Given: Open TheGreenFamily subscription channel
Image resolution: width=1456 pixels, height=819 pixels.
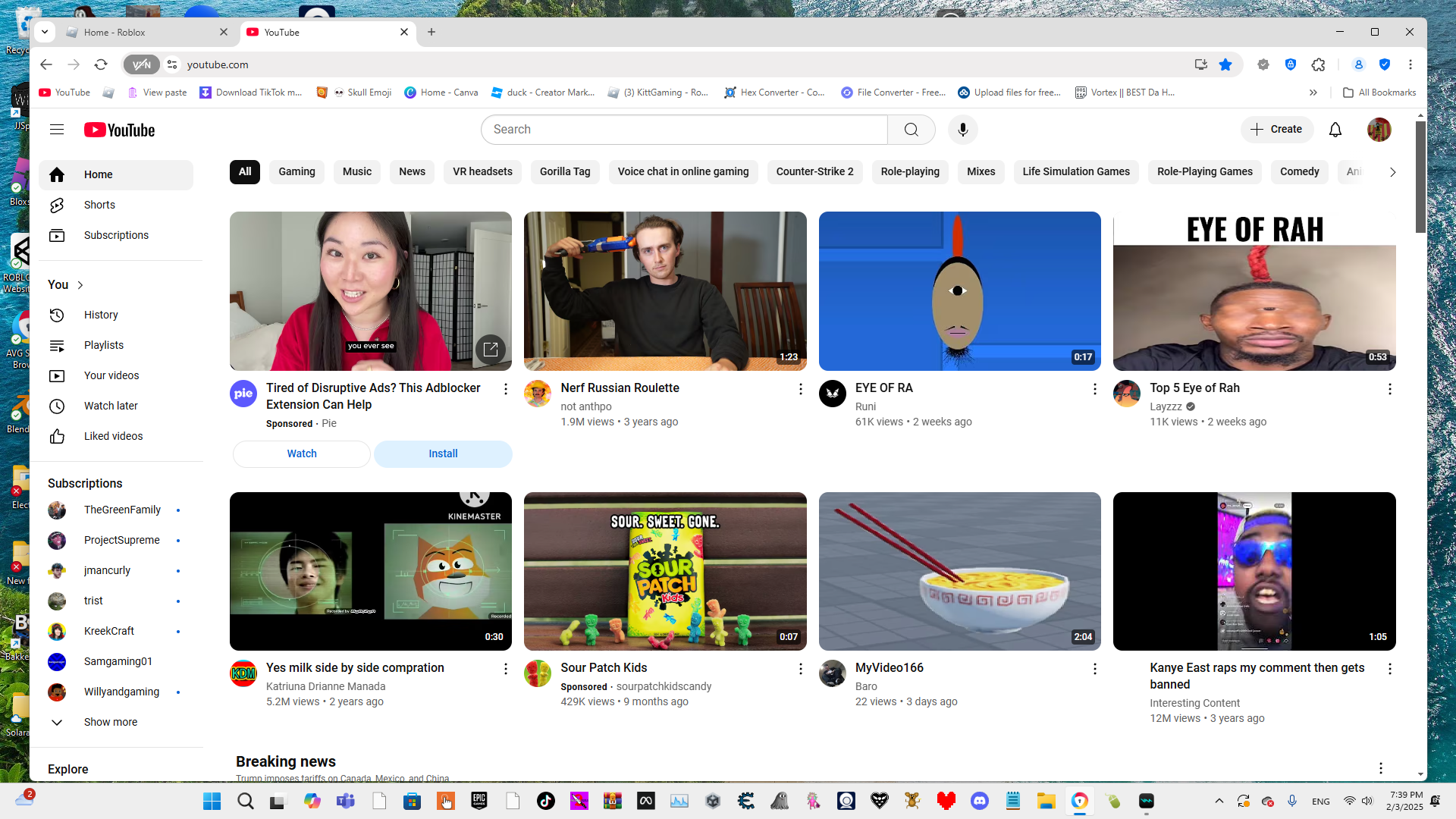Looking at the screenshot, I should 116,510.
